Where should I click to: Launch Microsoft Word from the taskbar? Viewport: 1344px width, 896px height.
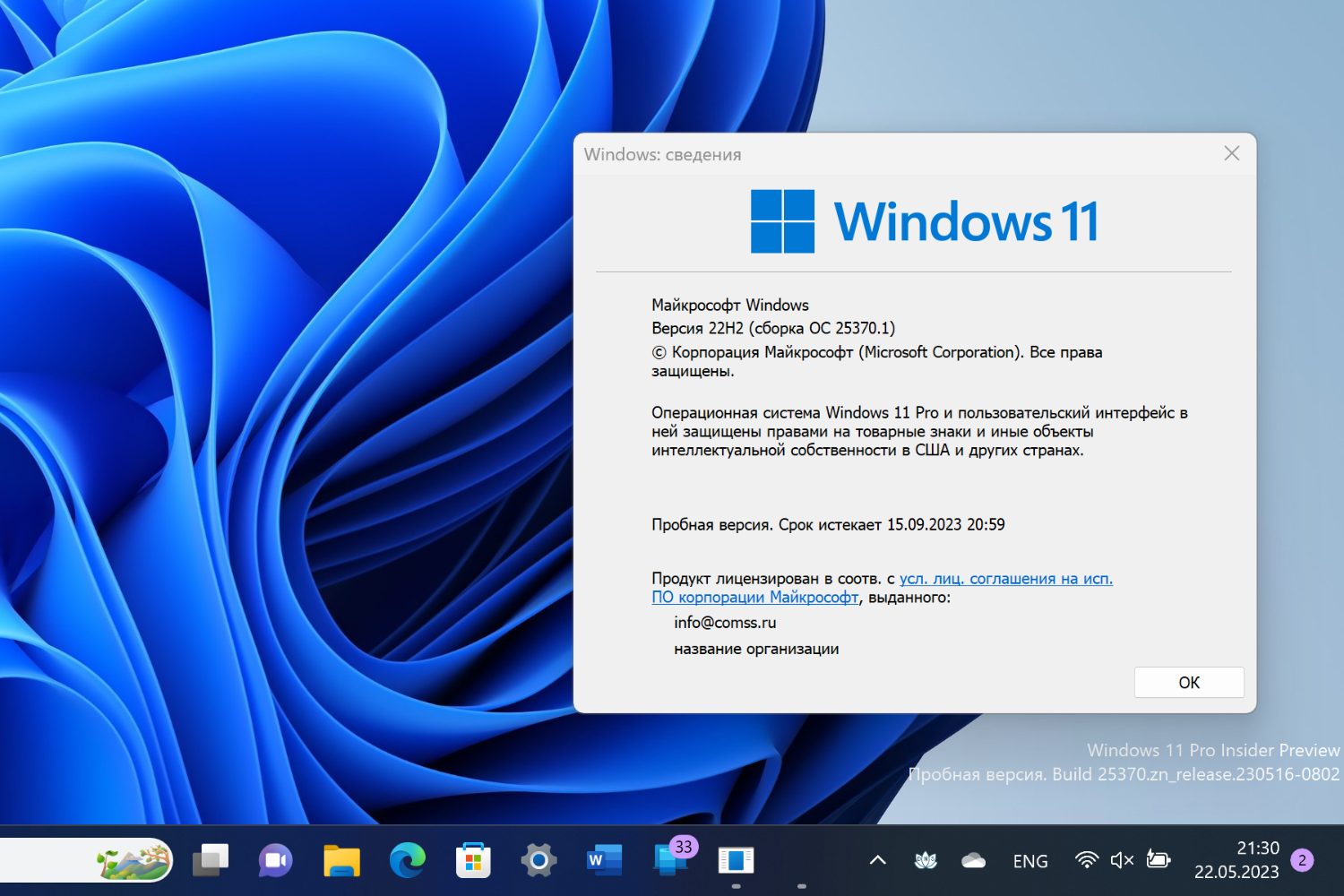click(604, 860)
